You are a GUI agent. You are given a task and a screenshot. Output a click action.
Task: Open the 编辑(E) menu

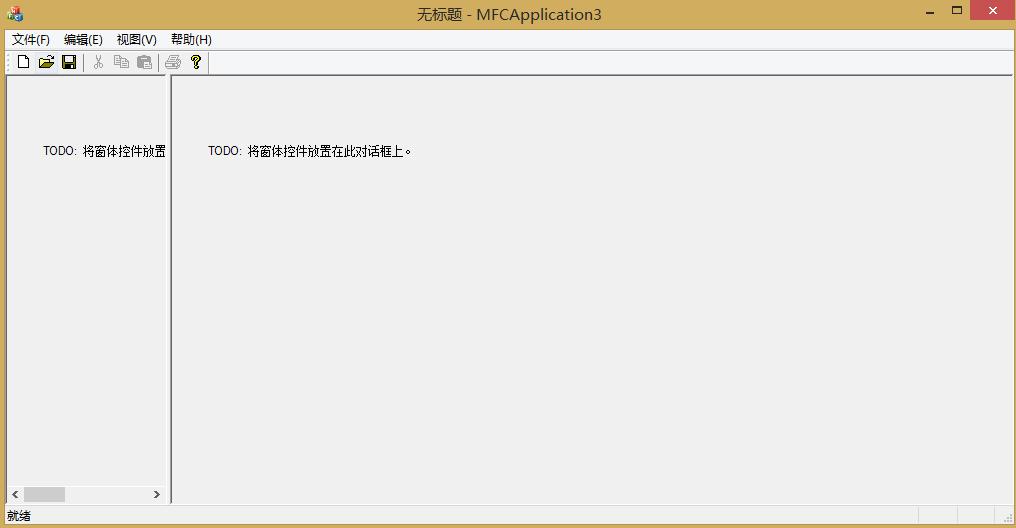pyautogui.click(x=83, y=40)
